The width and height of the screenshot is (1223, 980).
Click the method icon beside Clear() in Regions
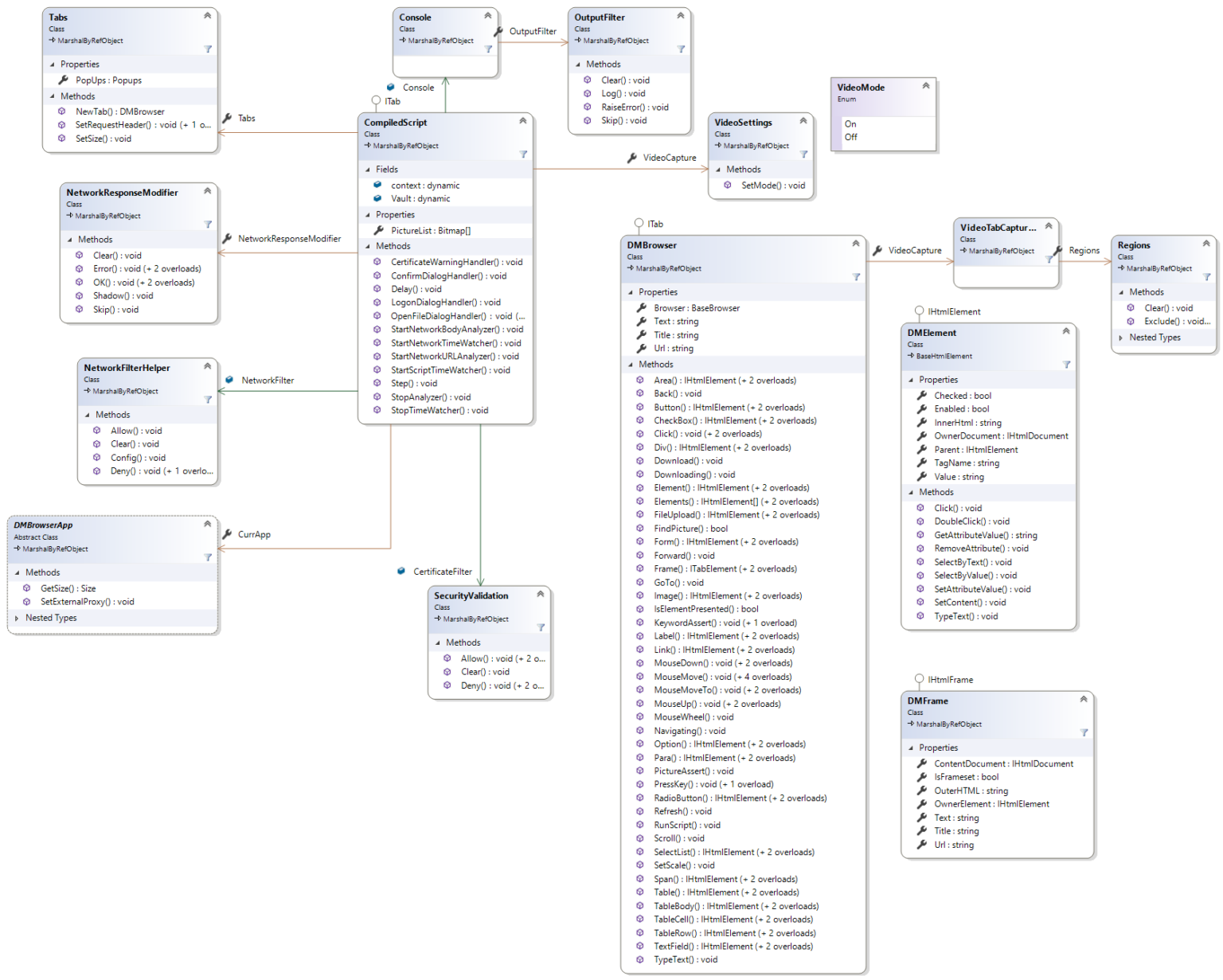[1131, 307]
